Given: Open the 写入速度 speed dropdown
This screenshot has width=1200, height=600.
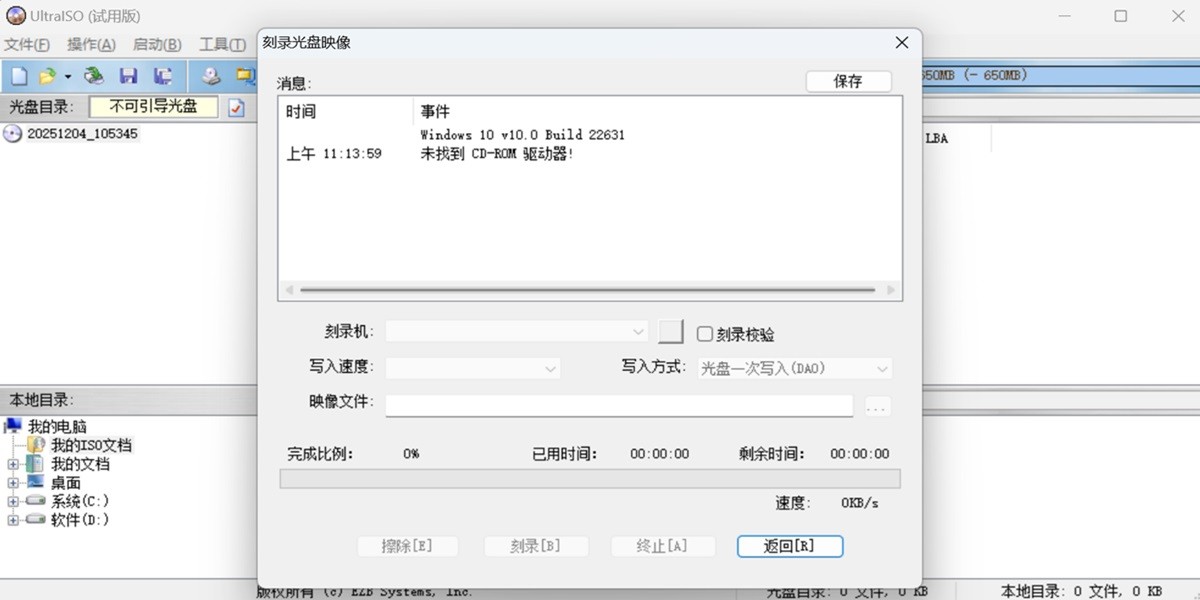Looking at the screenshot, I should coord(550,368).
